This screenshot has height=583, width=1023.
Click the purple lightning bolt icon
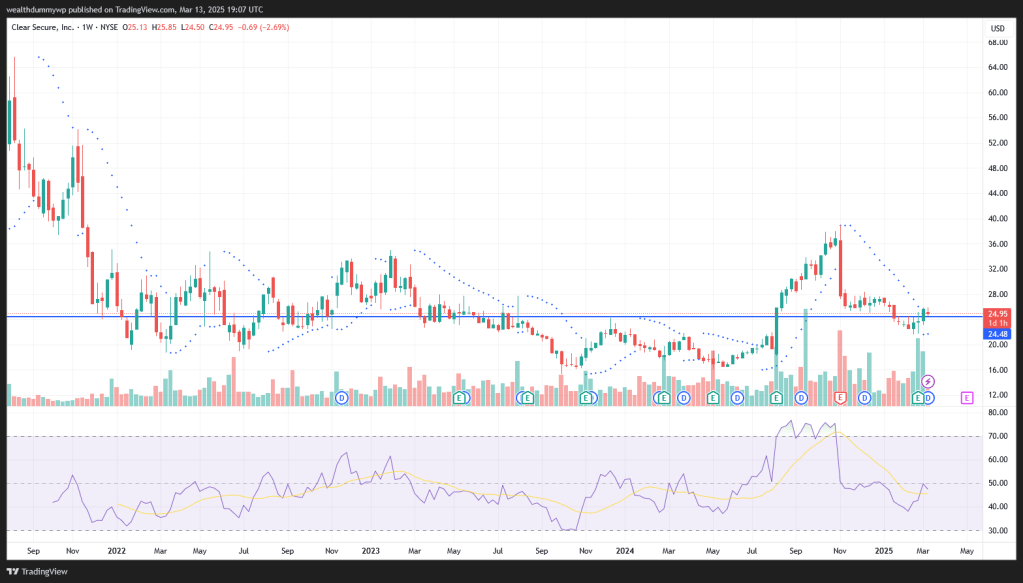click(x=928, y=381)
